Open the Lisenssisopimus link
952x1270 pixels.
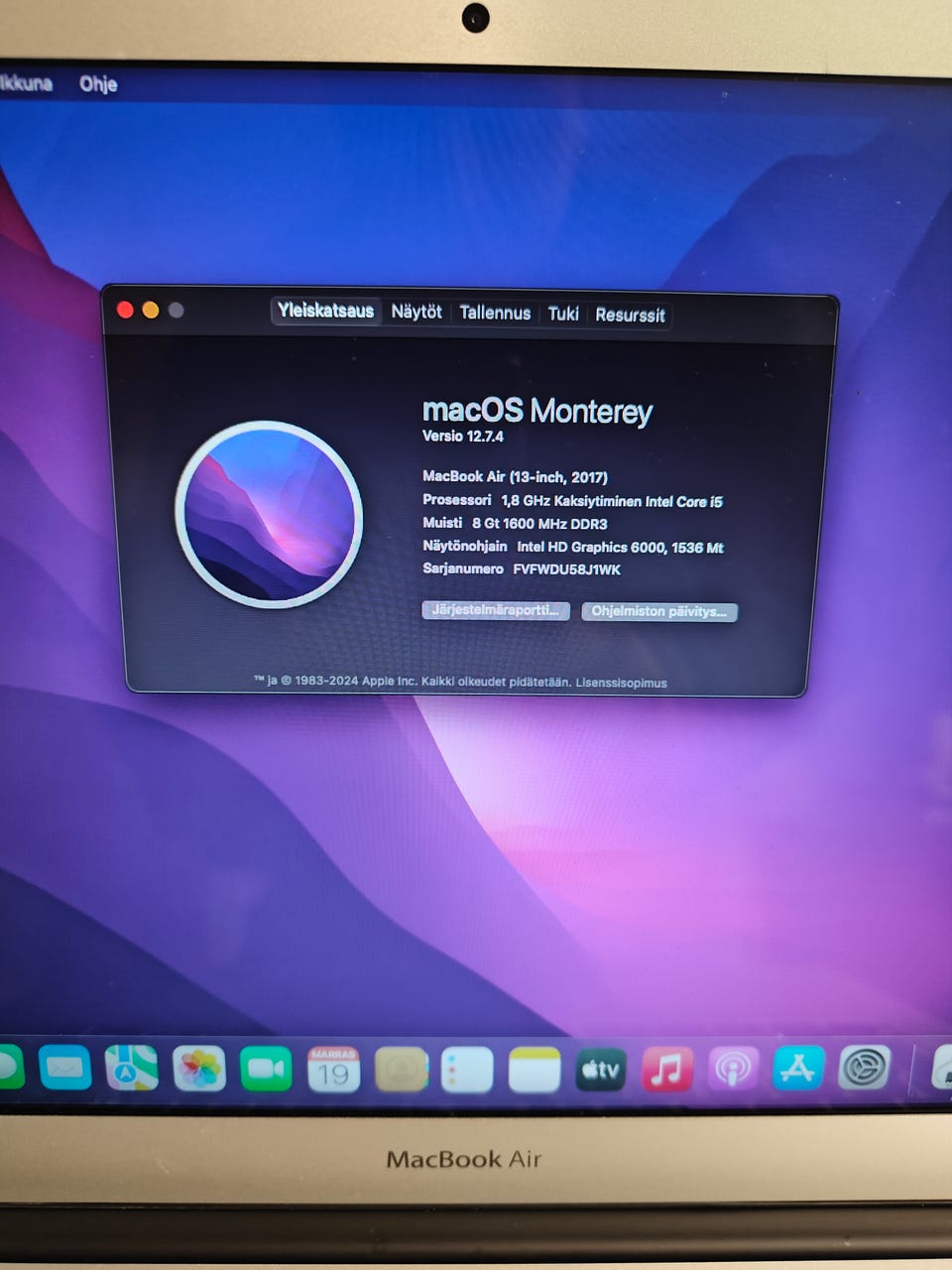tap(622, 683)
